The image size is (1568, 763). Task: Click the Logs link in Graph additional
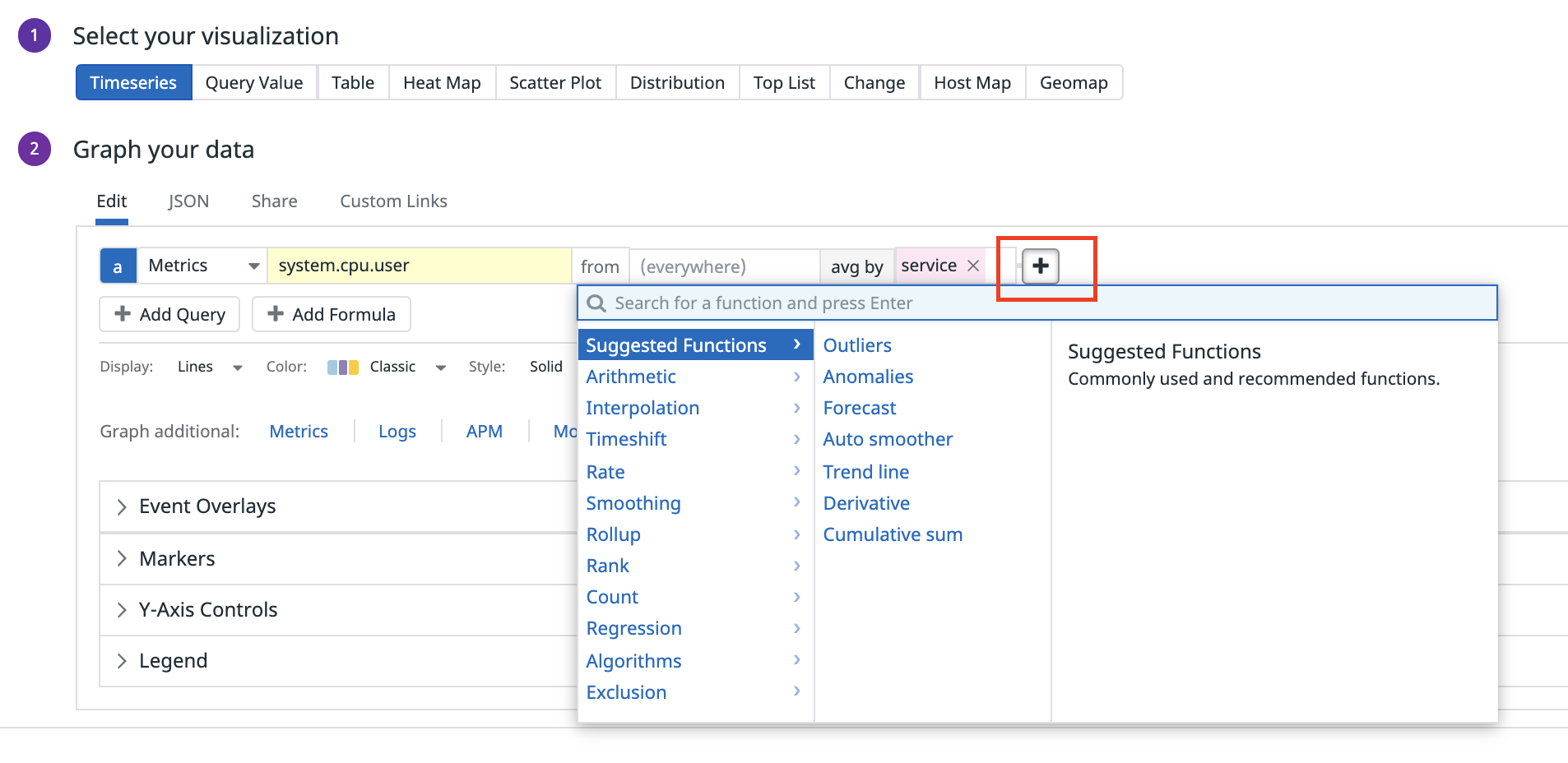pyautogui.click(x=397, y=432)
